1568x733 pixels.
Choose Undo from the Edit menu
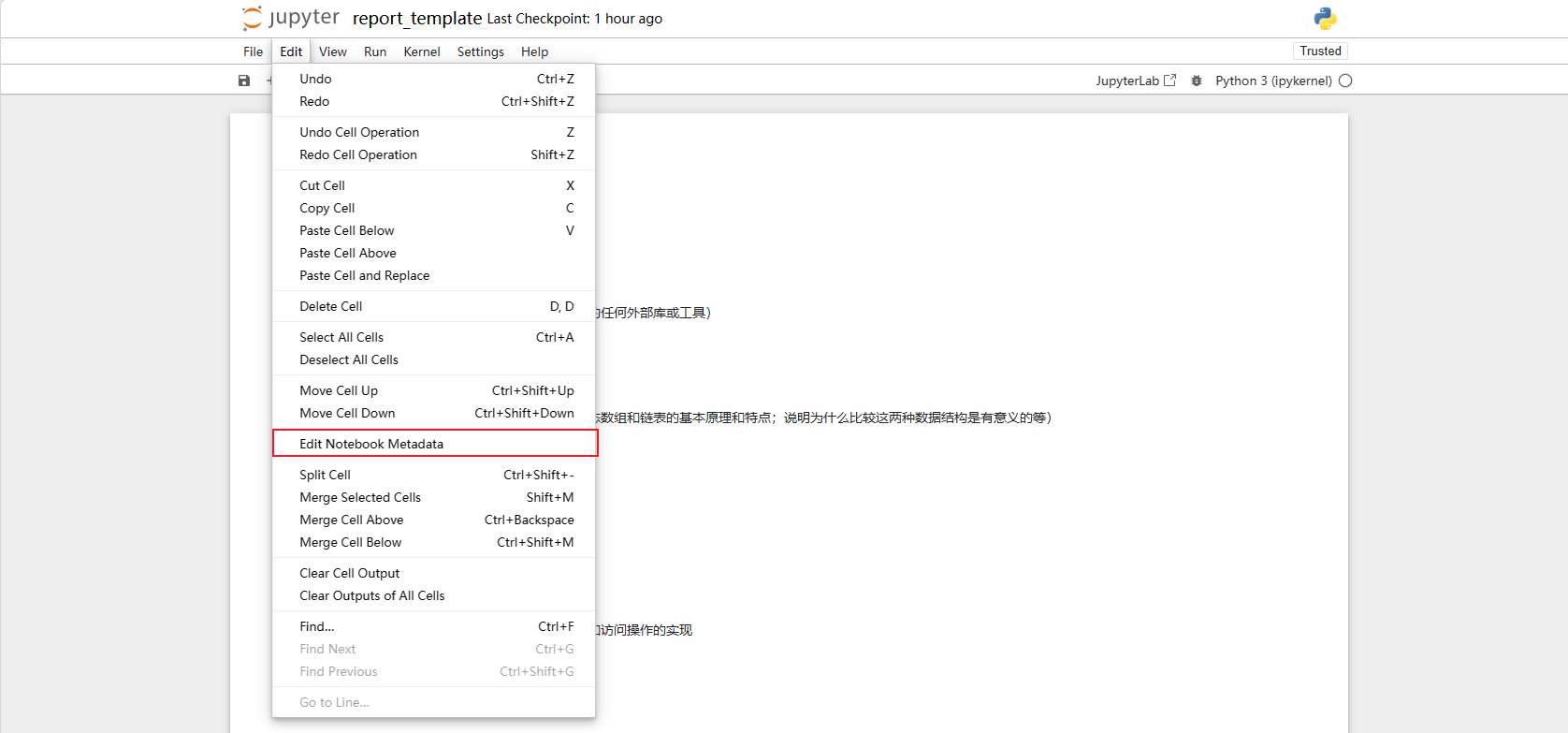tap(315, 79)
